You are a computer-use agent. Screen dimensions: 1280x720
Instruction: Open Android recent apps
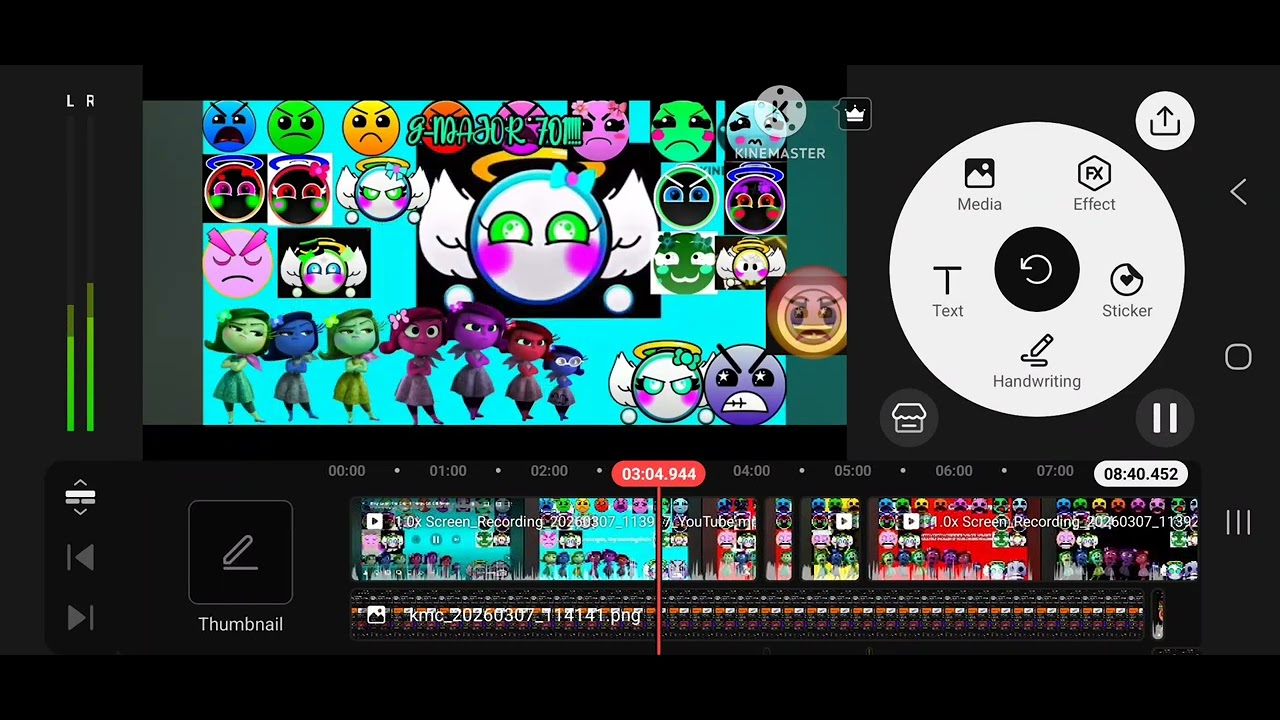coord(1238,522)
